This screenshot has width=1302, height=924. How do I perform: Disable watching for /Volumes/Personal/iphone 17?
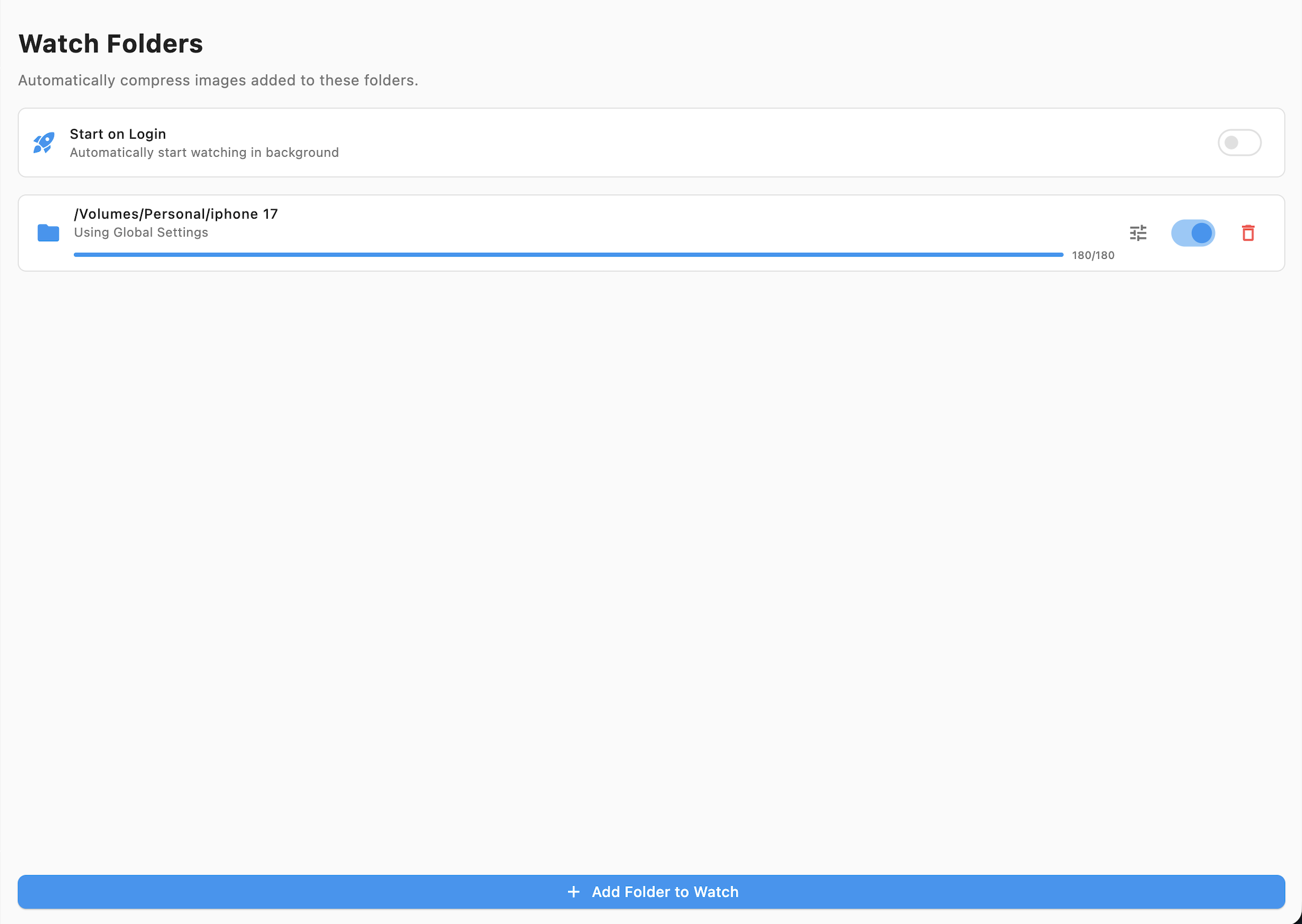pyautogui.click(x=1193, y=233)
